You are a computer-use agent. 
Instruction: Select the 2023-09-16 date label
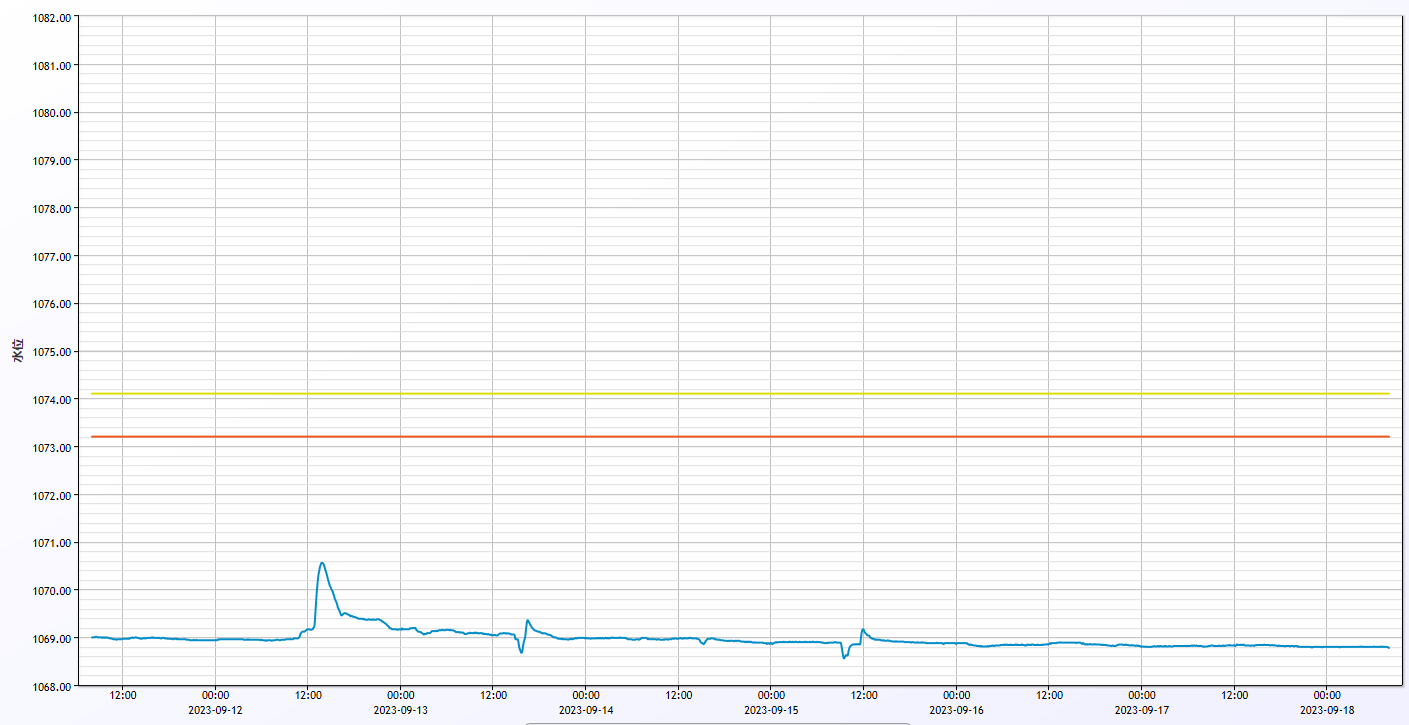pyautogui.click(x=956, y=710)
